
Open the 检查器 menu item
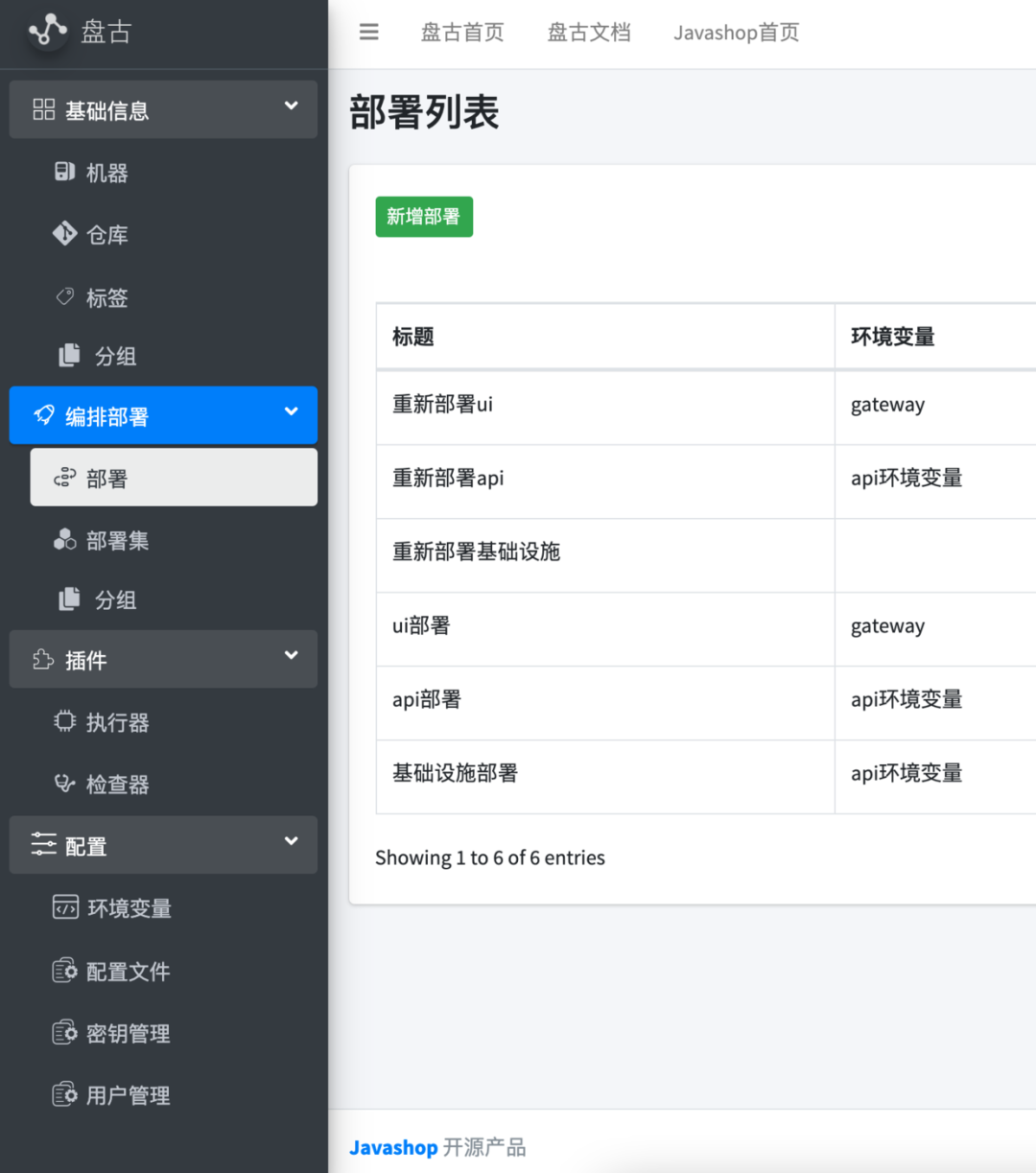[174, 784]
